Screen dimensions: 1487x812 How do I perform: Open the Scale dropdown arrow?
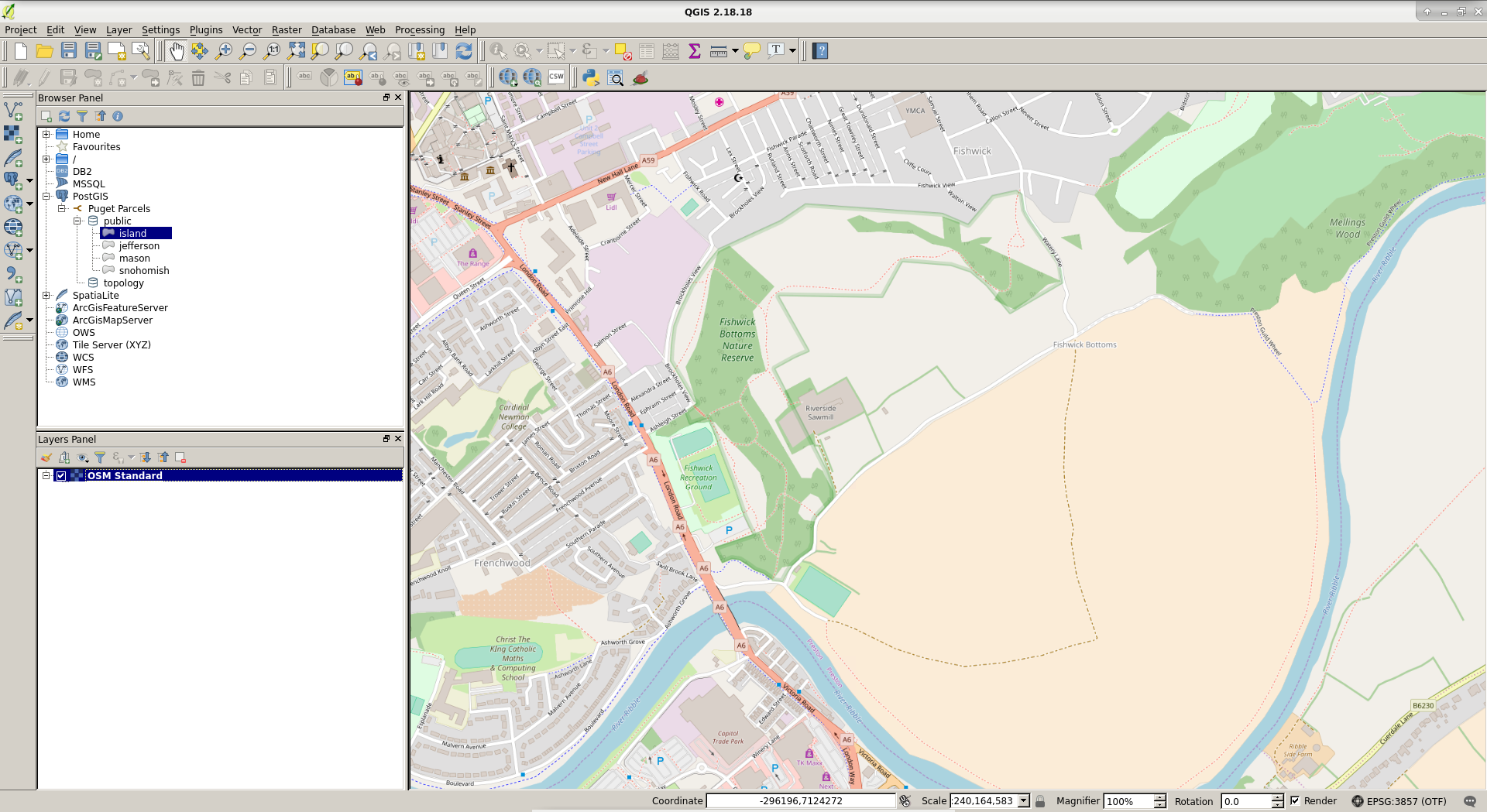[x=1023, y=801]
